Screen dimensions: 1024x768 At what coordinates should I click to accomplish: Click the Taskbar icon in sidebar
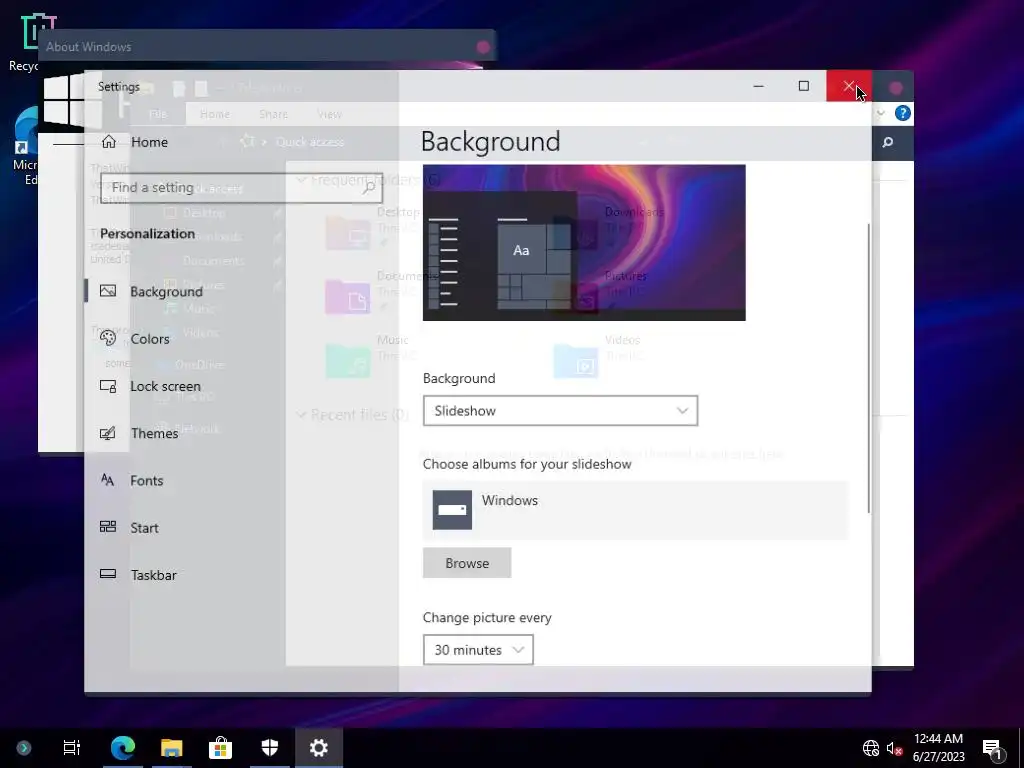coord(108,574)
